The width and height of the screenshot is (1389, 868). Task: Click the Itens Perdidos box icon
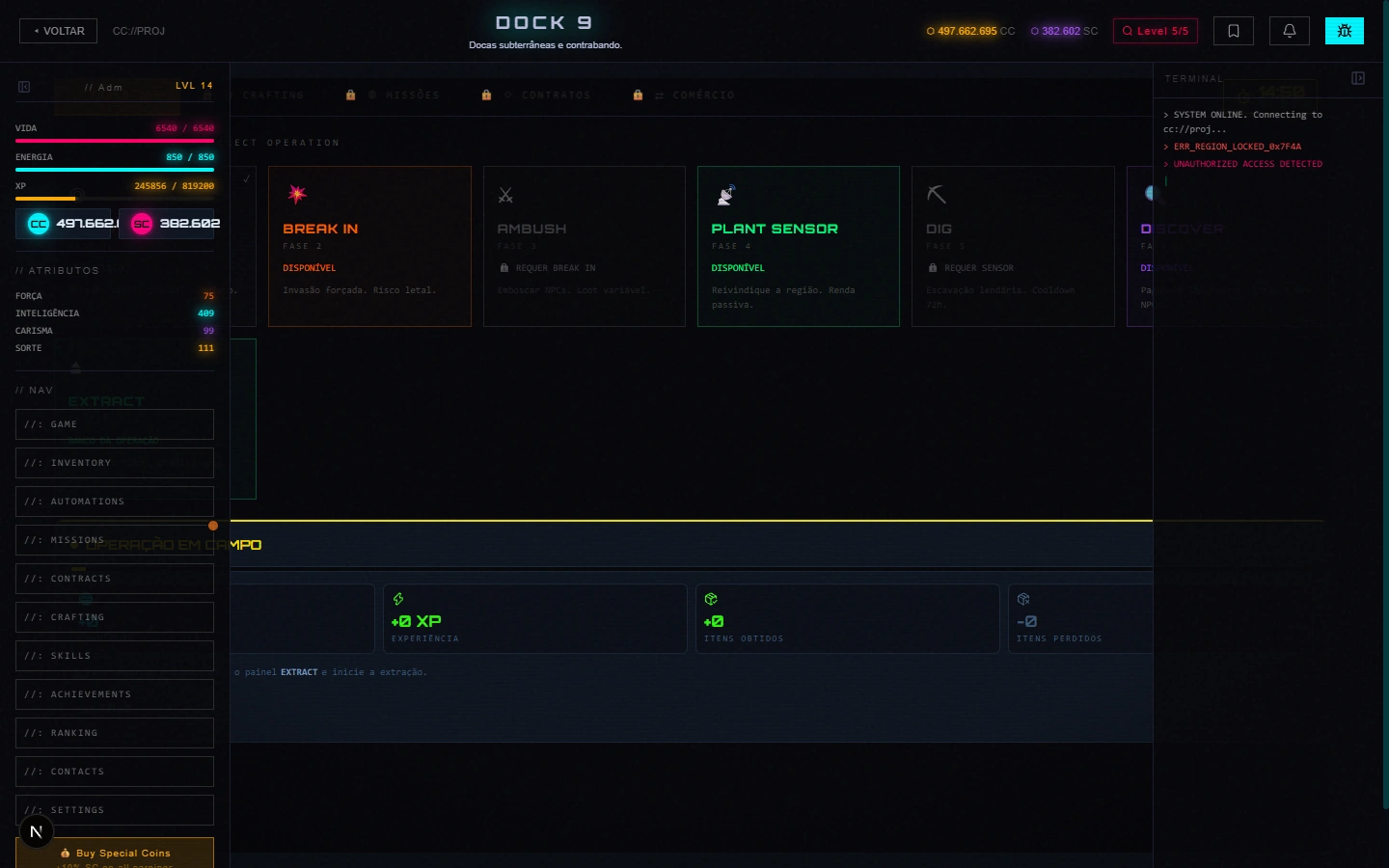pos(1023,599)
